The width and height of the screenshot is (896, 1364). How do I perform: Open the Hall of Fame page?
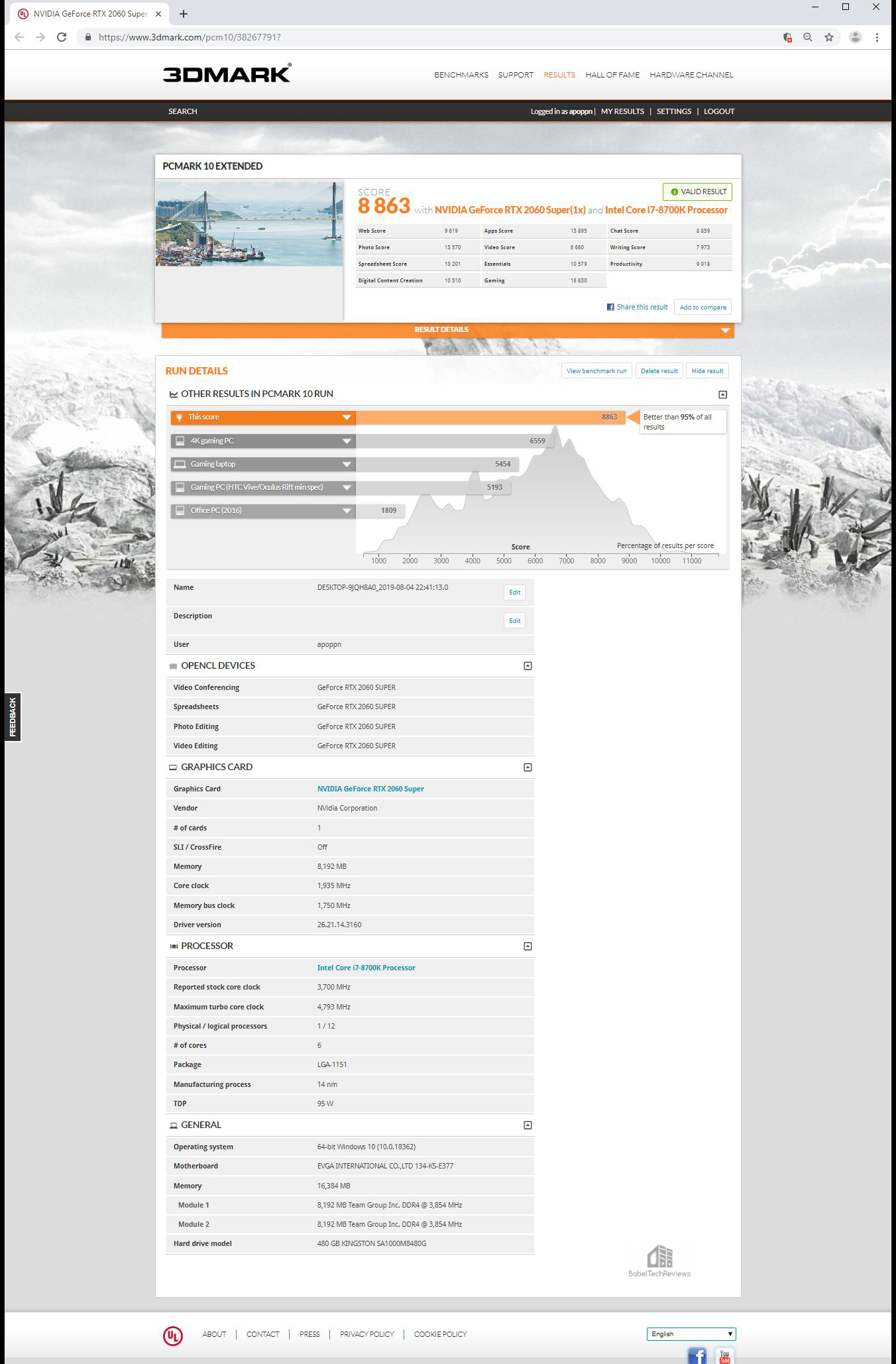pyautogui.click(x=612, y=75)
